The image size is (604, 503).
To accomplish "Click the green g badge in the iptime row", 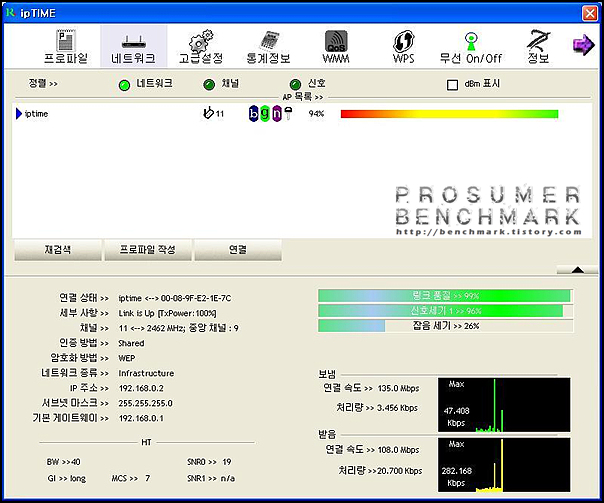I will click(265, 114).
